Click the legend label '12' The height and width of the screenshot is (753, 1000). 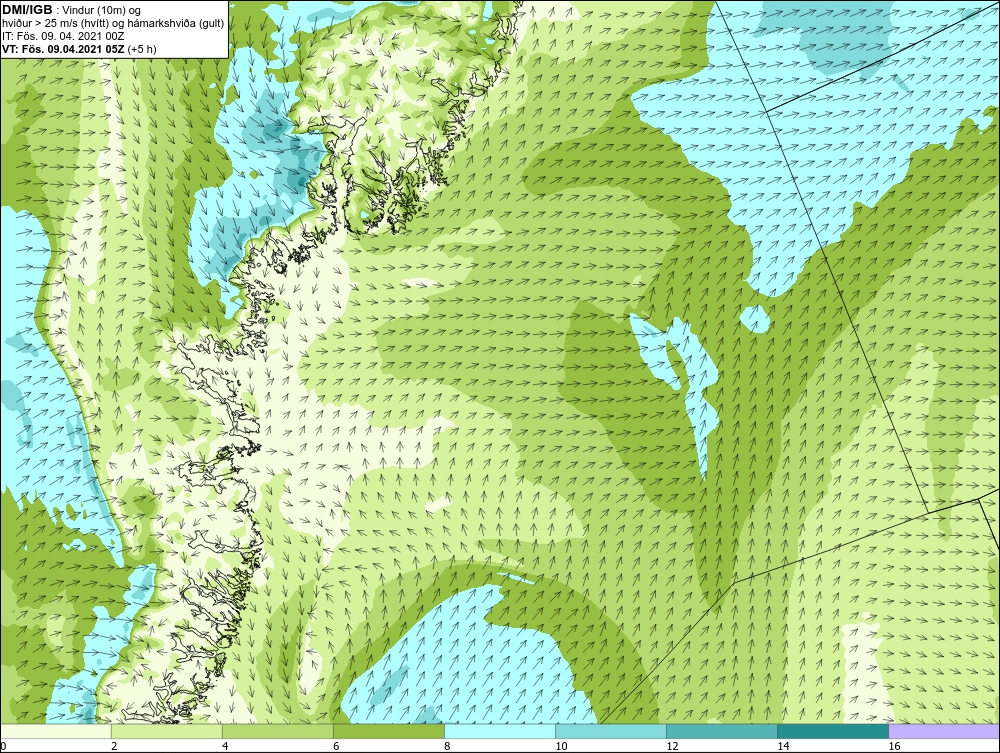(672, 746)
